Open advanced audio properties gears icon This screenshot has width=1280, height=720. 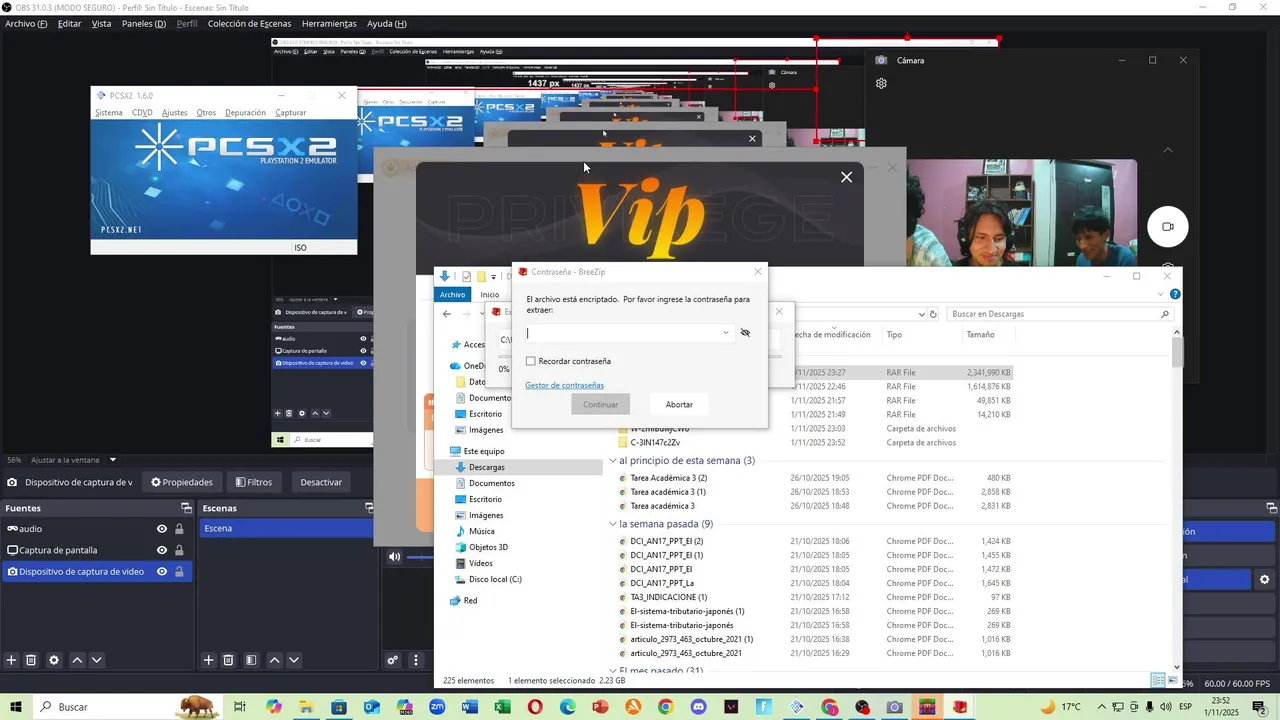(393, 660)
